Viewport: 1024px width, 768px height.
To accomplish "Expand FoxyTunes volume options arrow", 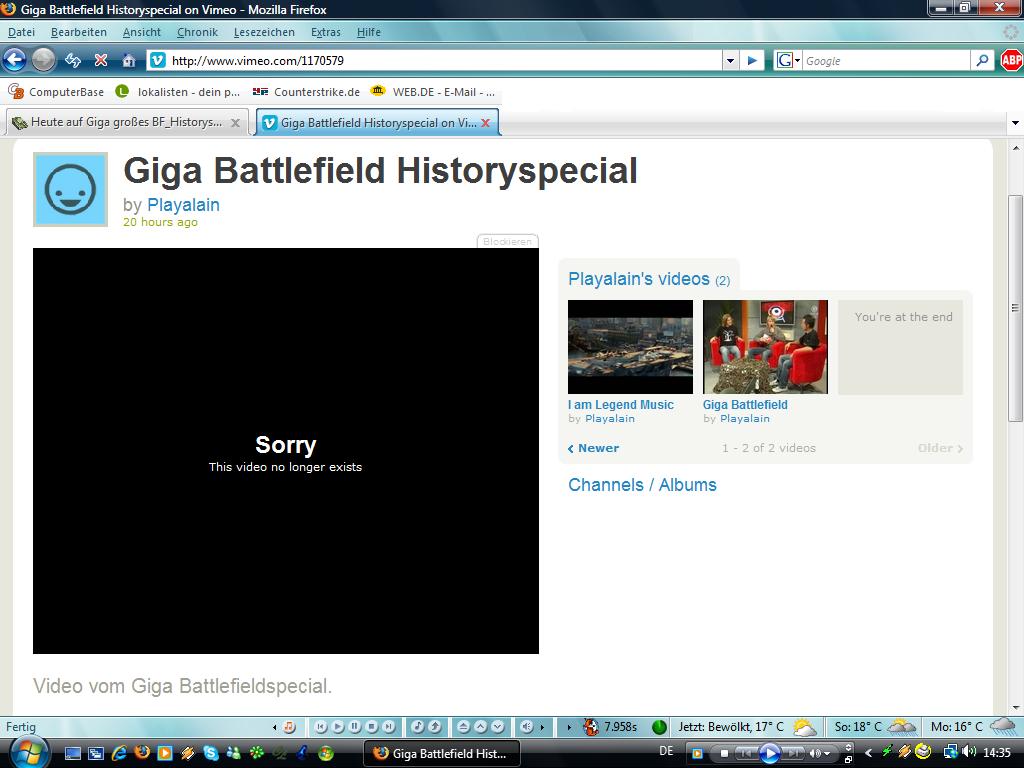I will (x=542, y=727).
